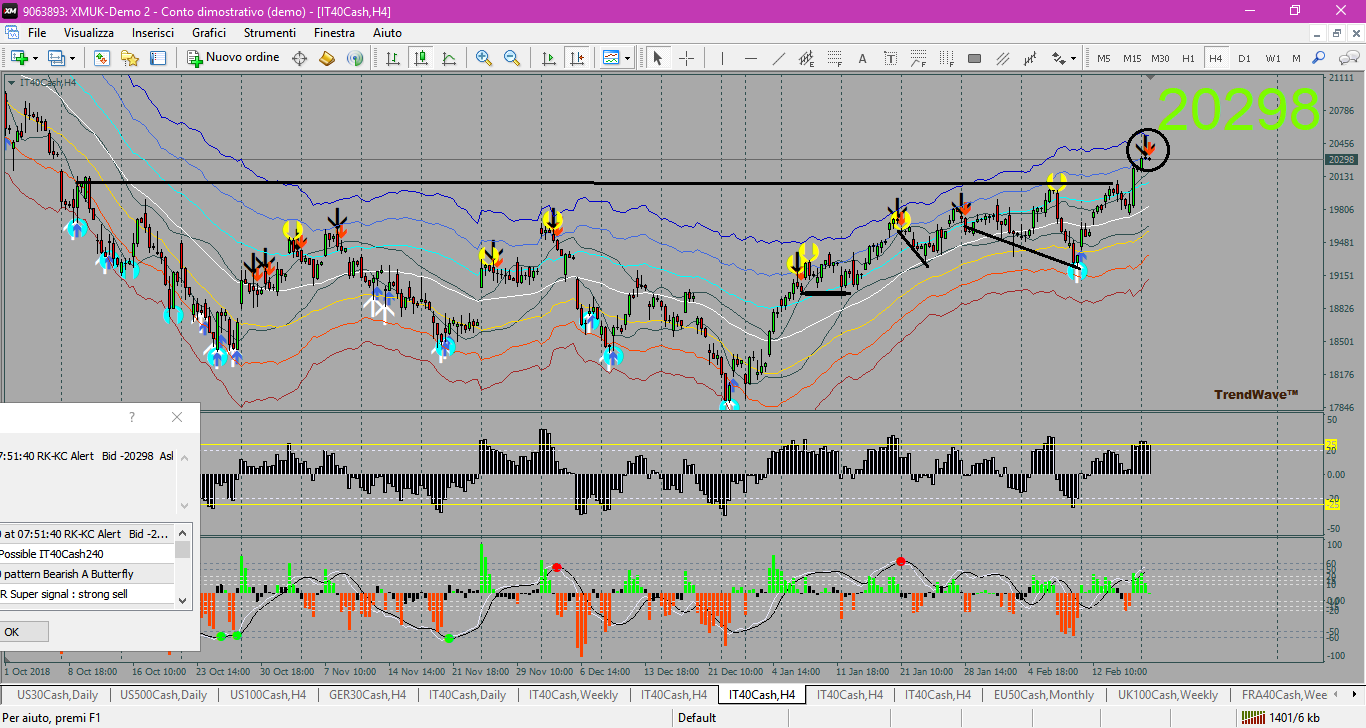Expand the Profiles dropdown arrow
Screen dimensions: 1366x728
click(73, 58)
